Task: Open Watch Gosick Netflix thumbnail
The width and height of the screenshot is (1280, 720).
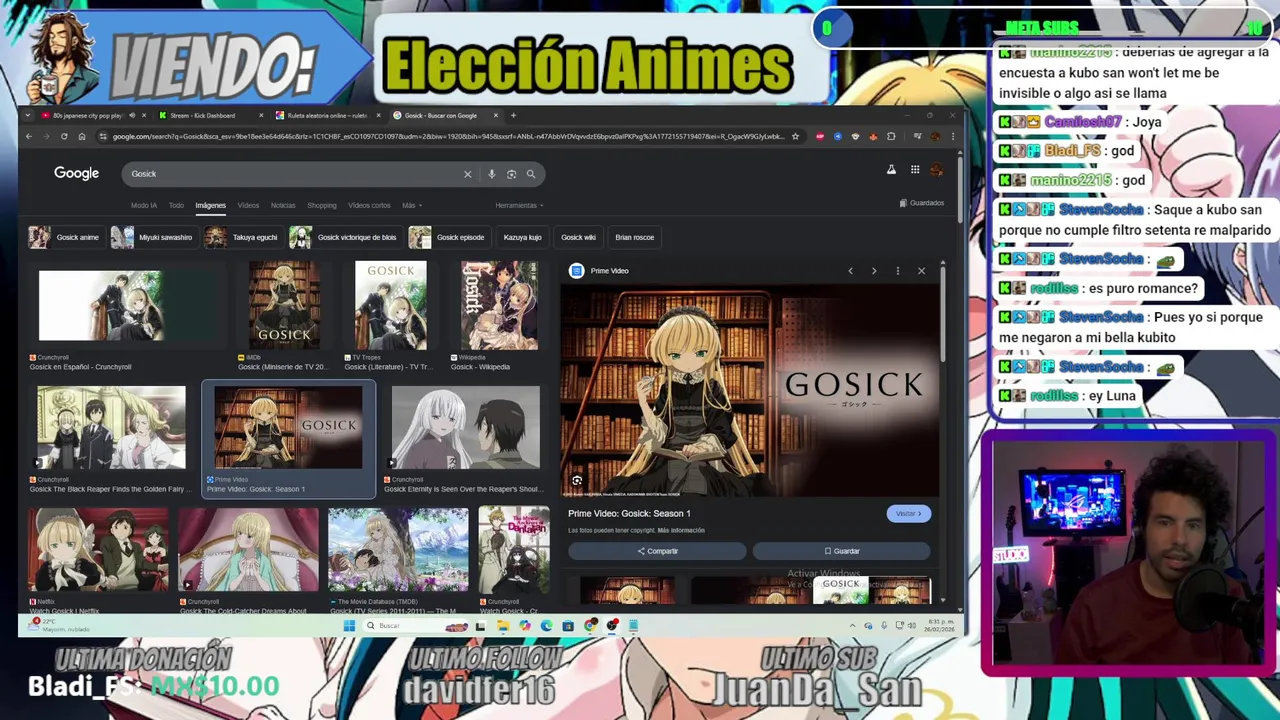Action: point(98,549)
